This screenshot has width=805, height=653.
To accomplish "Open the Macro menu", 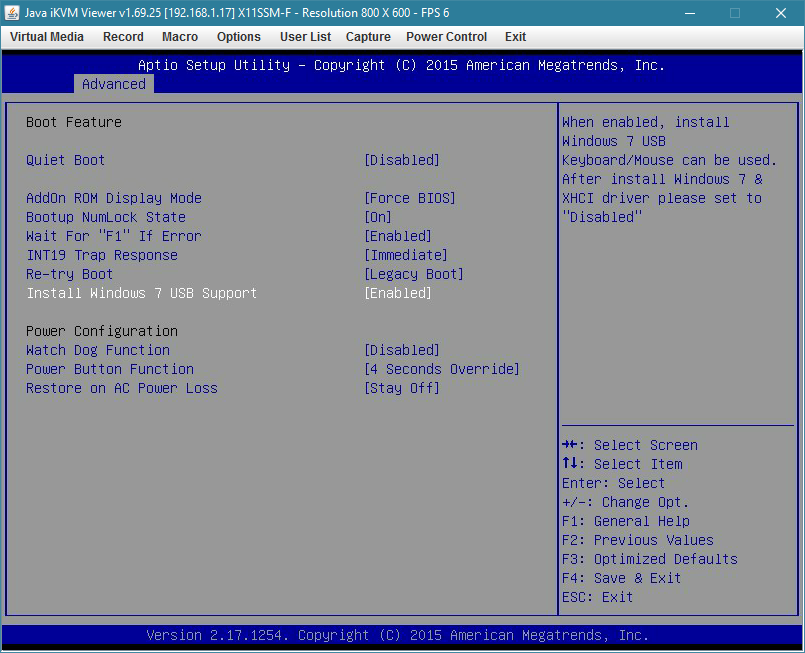I will 180,37.
